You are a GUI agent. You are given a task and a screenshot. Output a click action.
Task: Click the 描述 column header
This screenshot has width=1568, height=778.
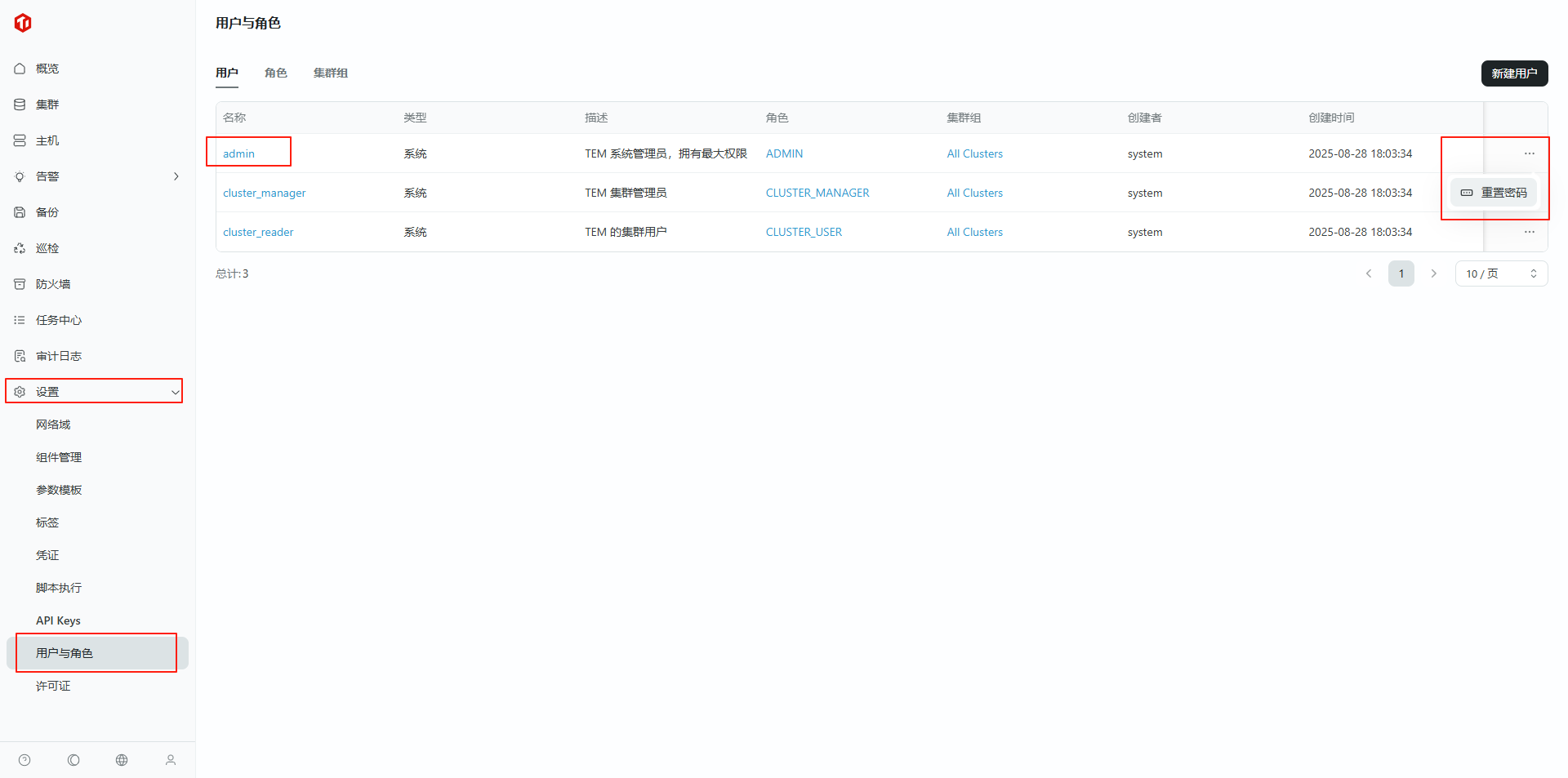click(596, 118)
